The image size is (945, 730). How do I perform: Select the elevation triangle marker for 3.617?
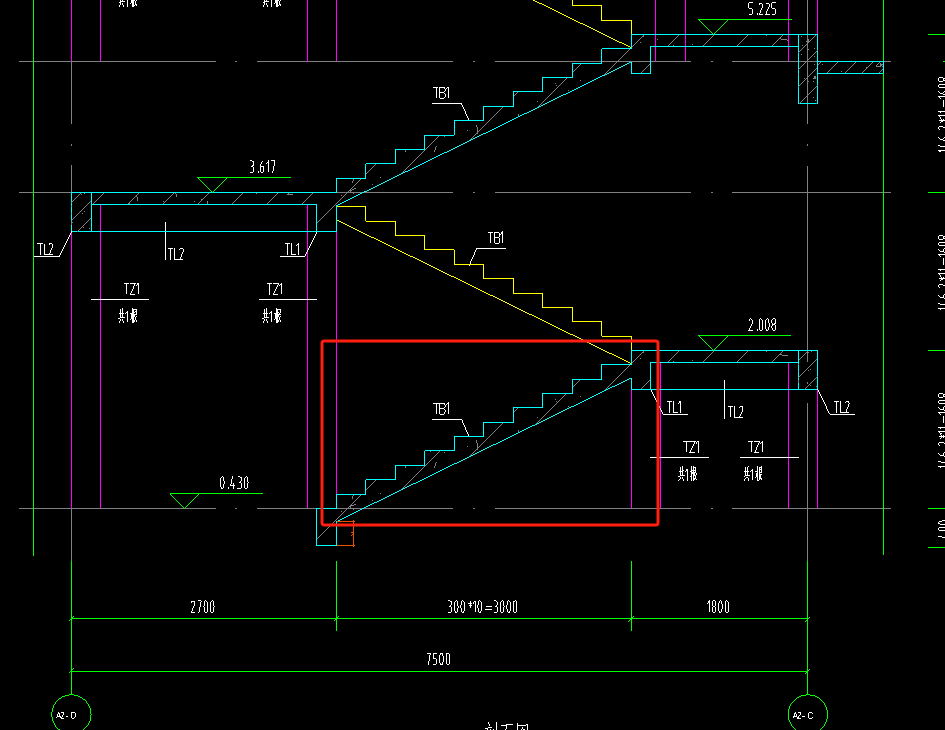coord(212,184)
